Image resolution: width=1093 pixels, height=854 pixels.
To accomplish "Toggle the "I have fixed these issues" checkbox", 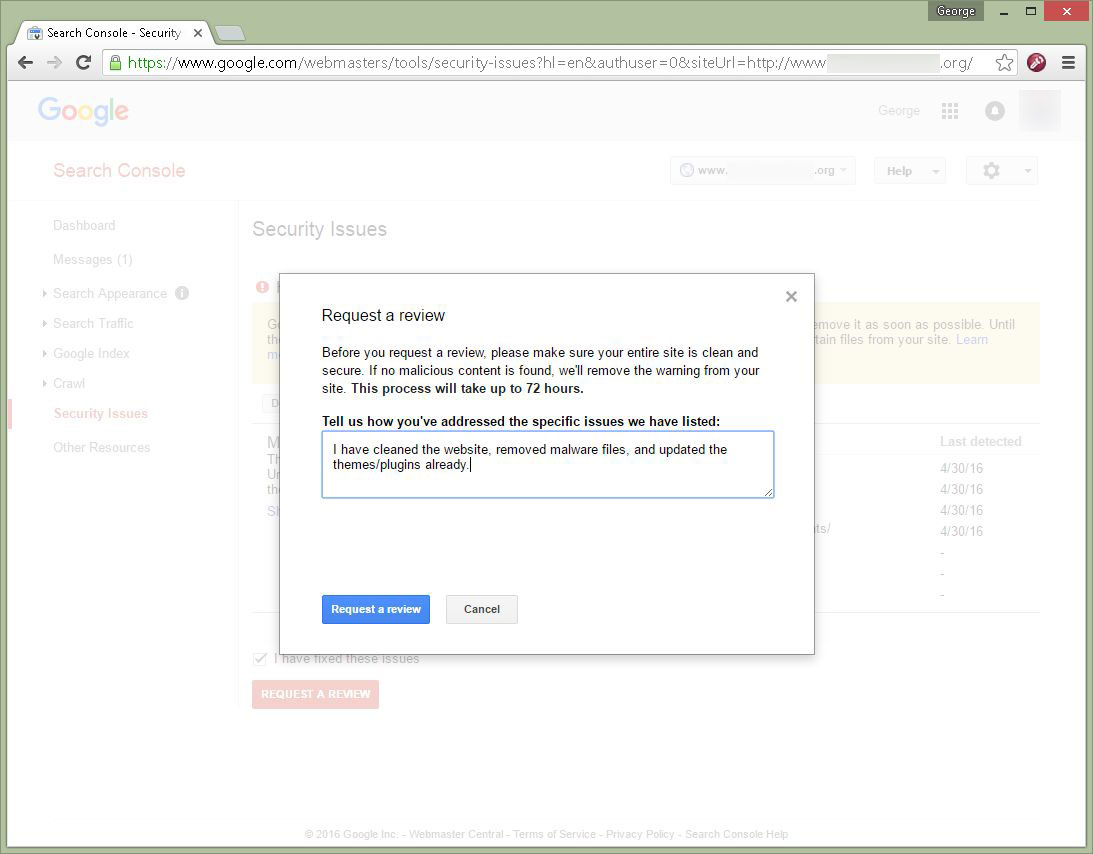I will pyautogui.click(x=260, y=659).
